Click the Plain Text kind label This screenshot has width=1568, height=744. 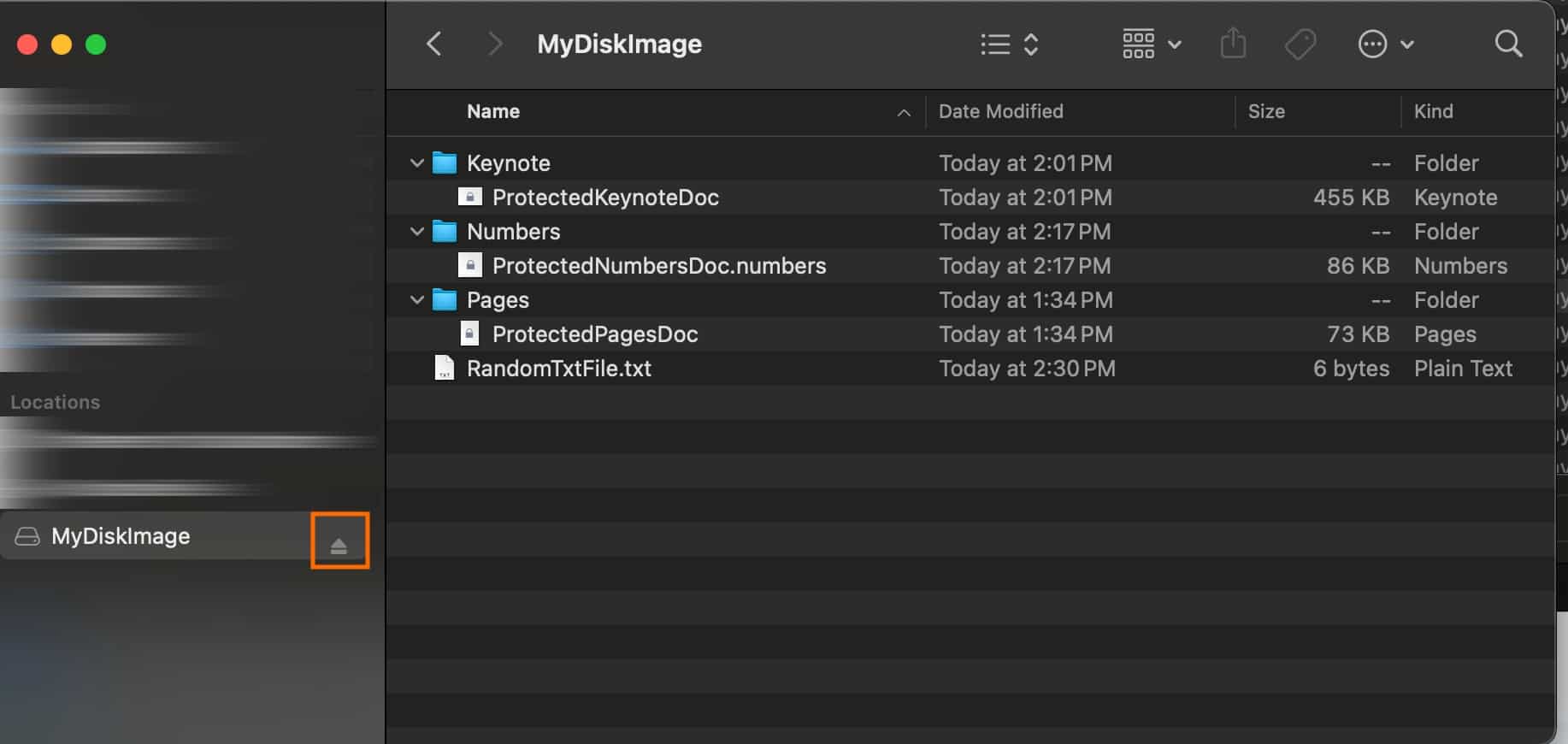pos(1463,369)
